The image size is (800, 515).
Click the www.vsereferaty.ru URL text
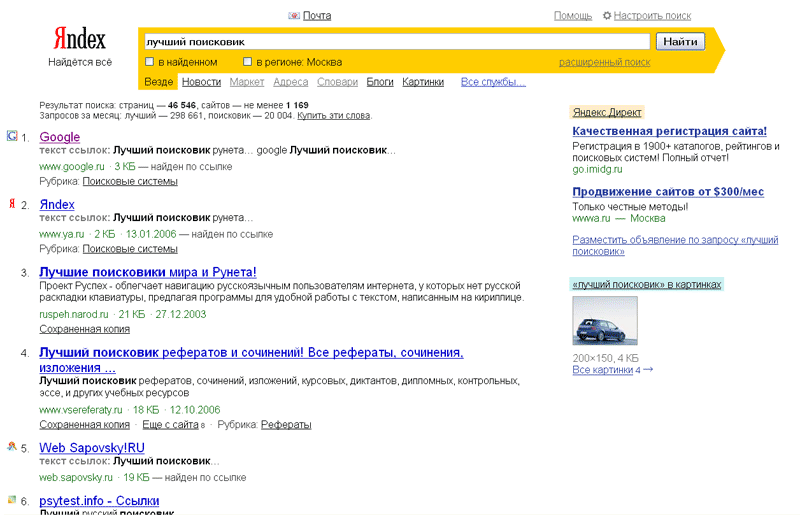coord(81,410)
